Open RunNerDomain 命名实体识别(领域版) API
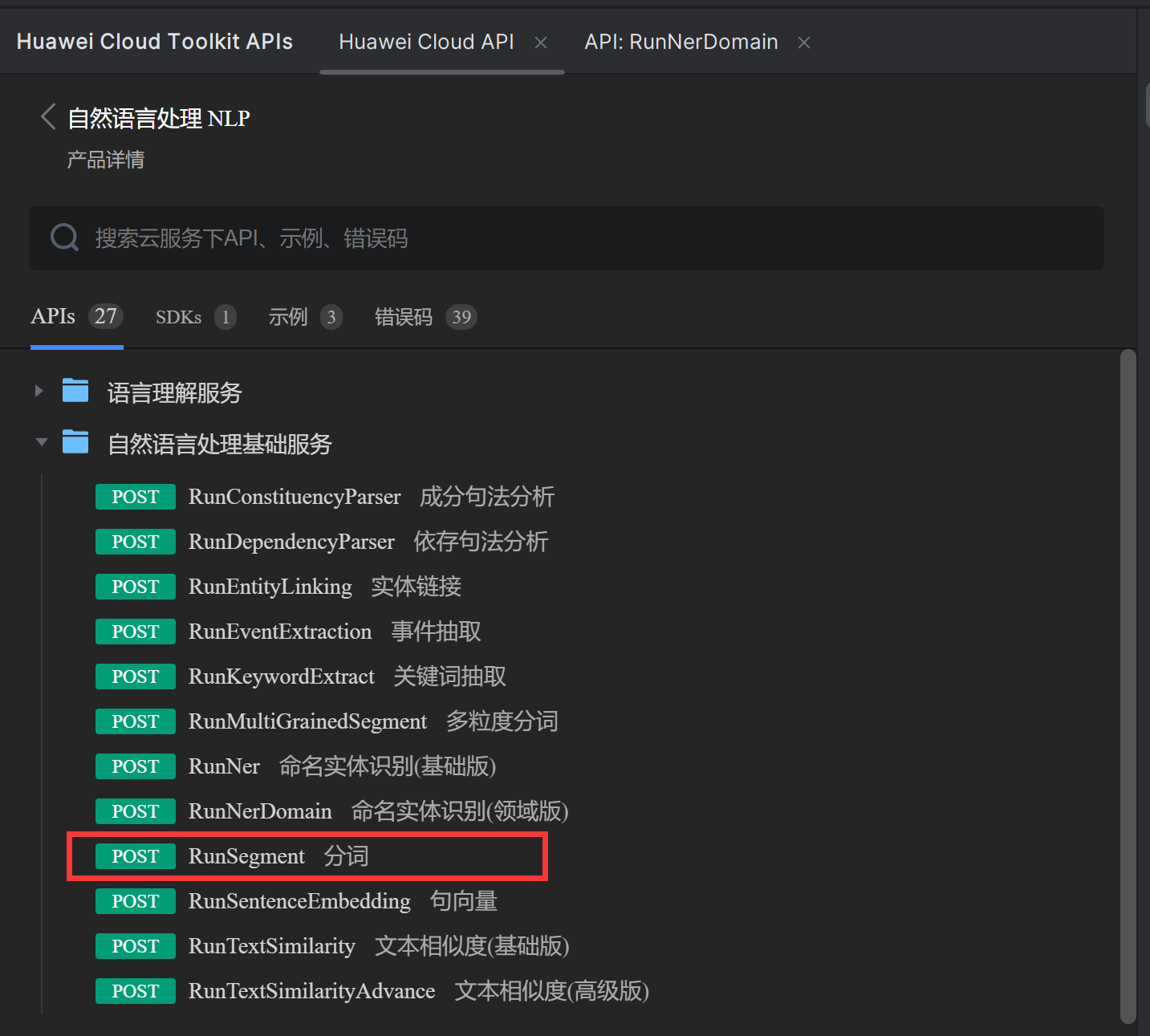 331,811
